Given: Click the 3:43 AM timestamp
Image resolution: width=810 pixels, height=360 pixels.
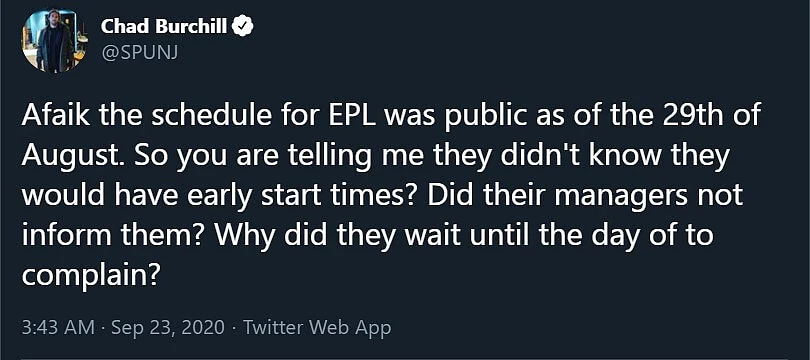Looking at the screenshot, I should point(58,327).
